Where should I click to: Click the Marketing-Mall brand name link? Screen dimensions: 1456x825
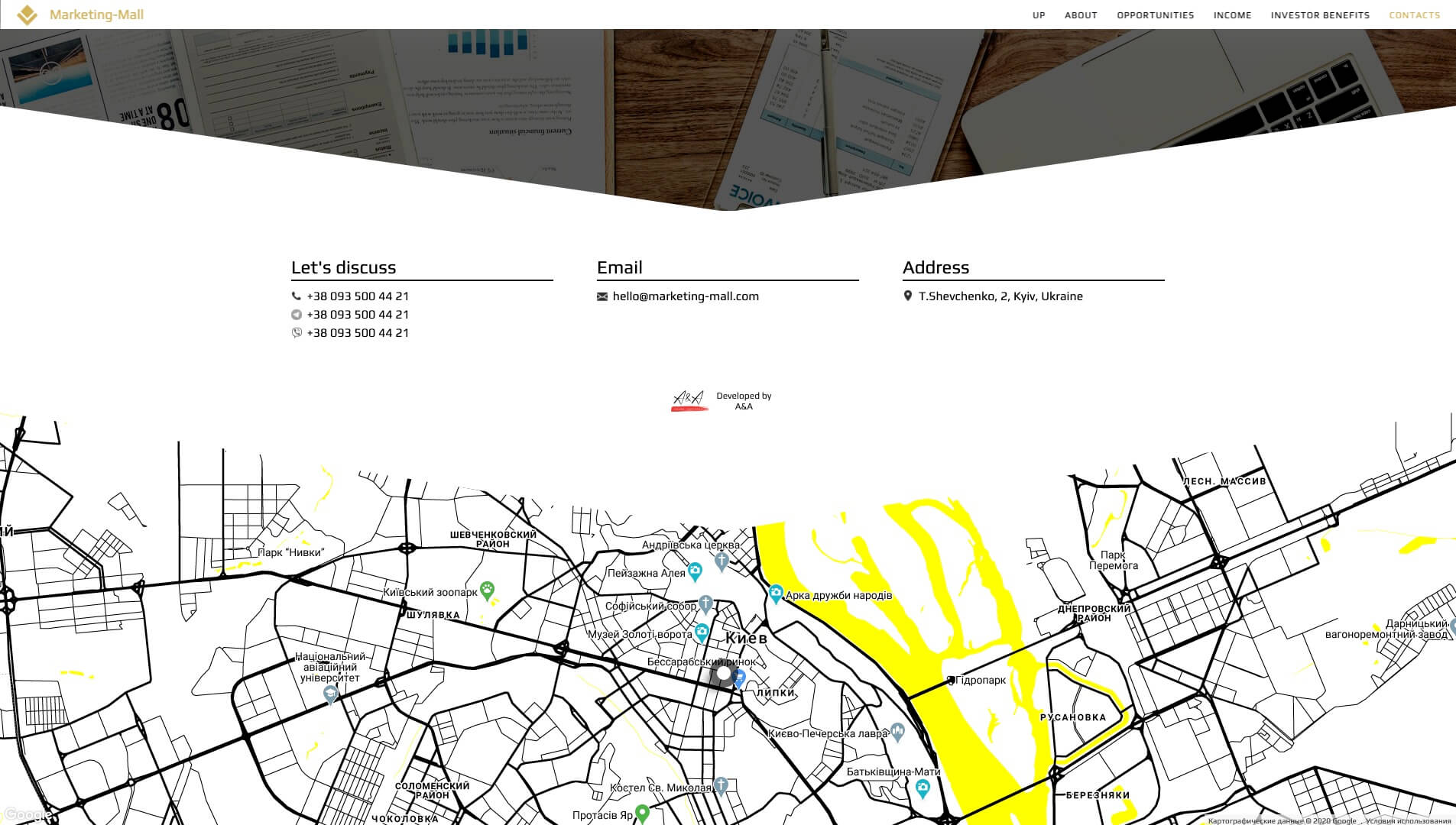click(96, 15)
